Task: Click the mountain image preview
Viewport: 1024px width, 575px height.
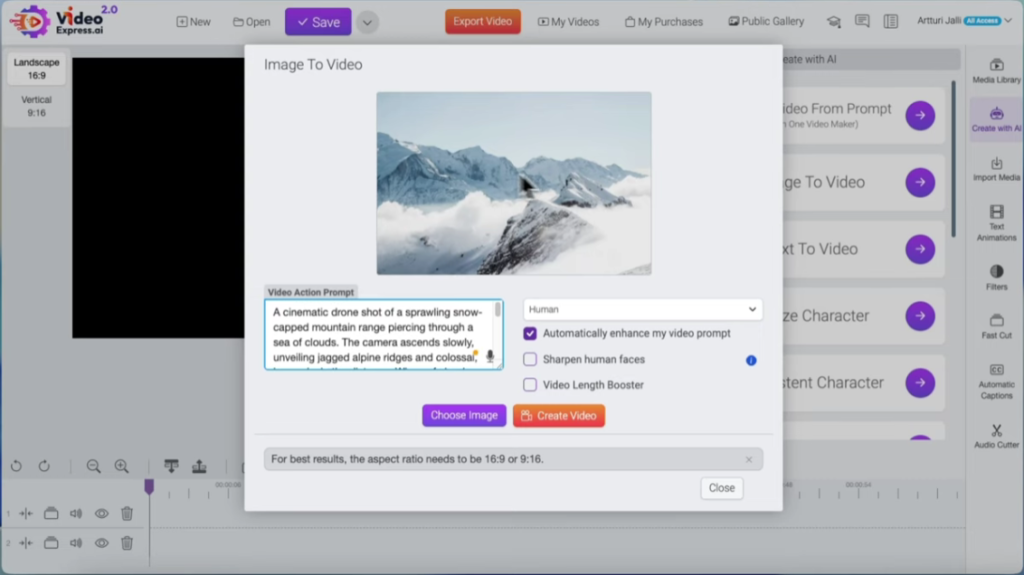Action: (x=514, y=183)
